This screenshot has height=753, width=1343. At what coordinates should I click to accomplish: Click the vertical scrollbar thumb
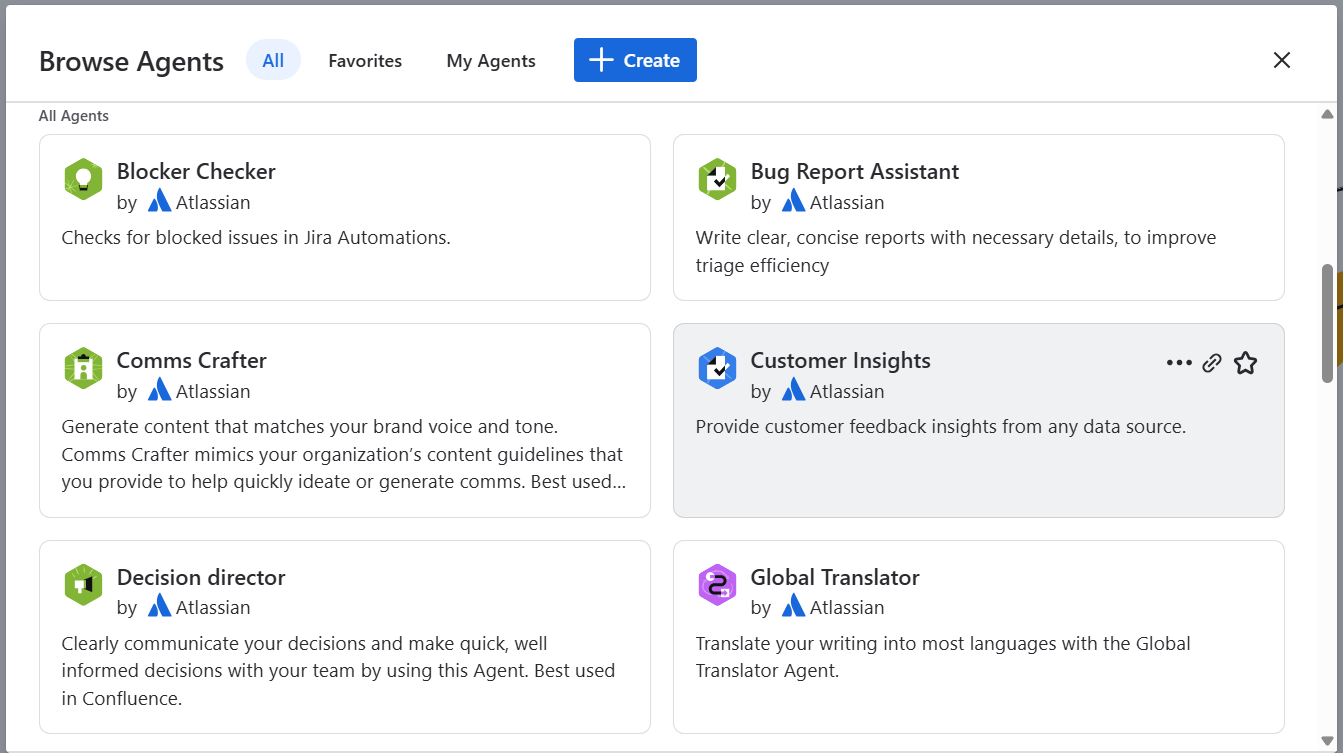click(x=1327, y=323)
